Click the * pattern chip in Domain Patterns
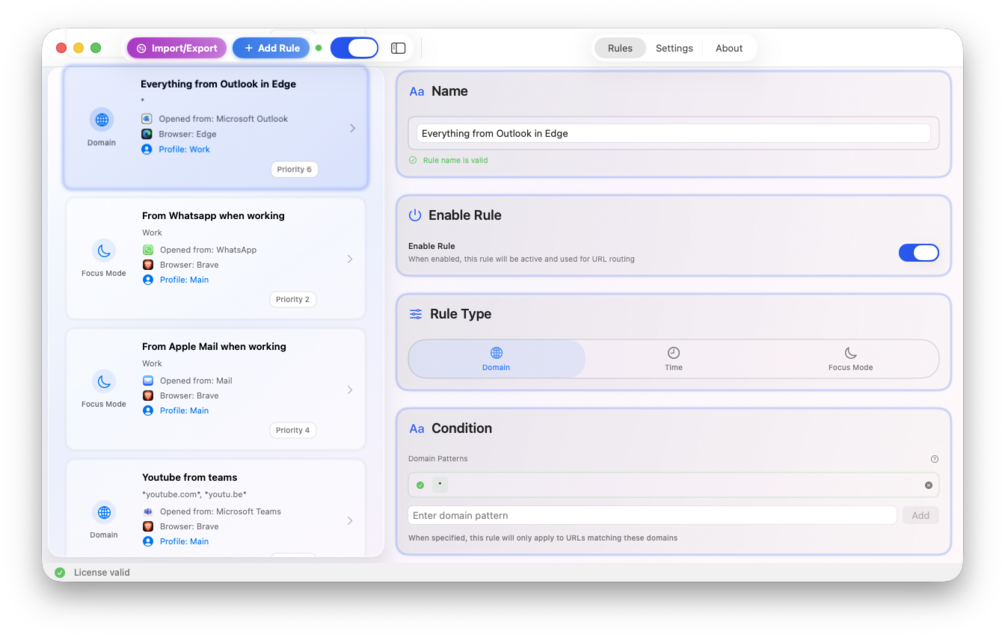Image resolution: width=1005 pixels, height=637 pixels. [440, 484]
